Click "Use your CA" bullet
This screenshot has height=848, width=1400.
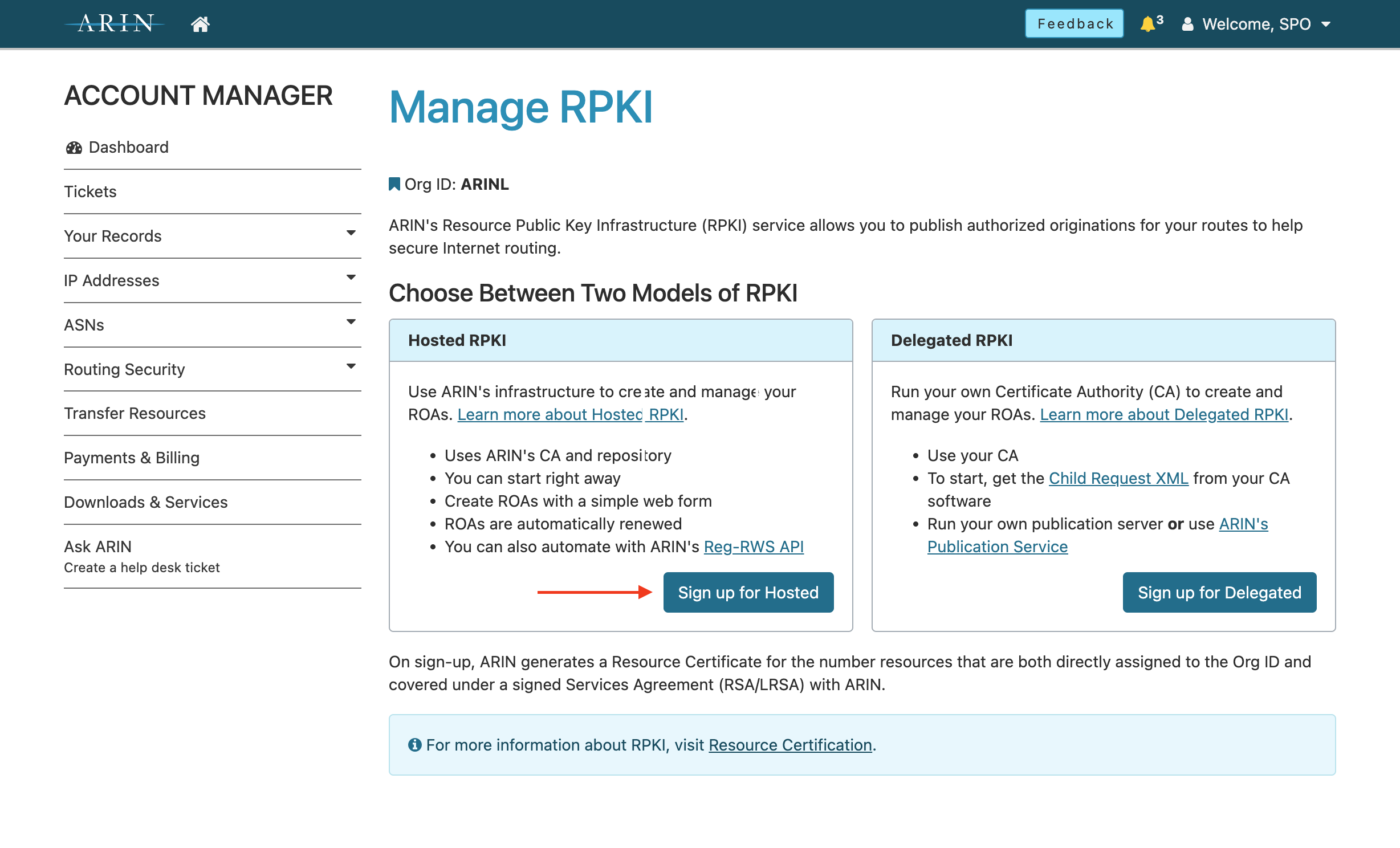tap(972, 455)
